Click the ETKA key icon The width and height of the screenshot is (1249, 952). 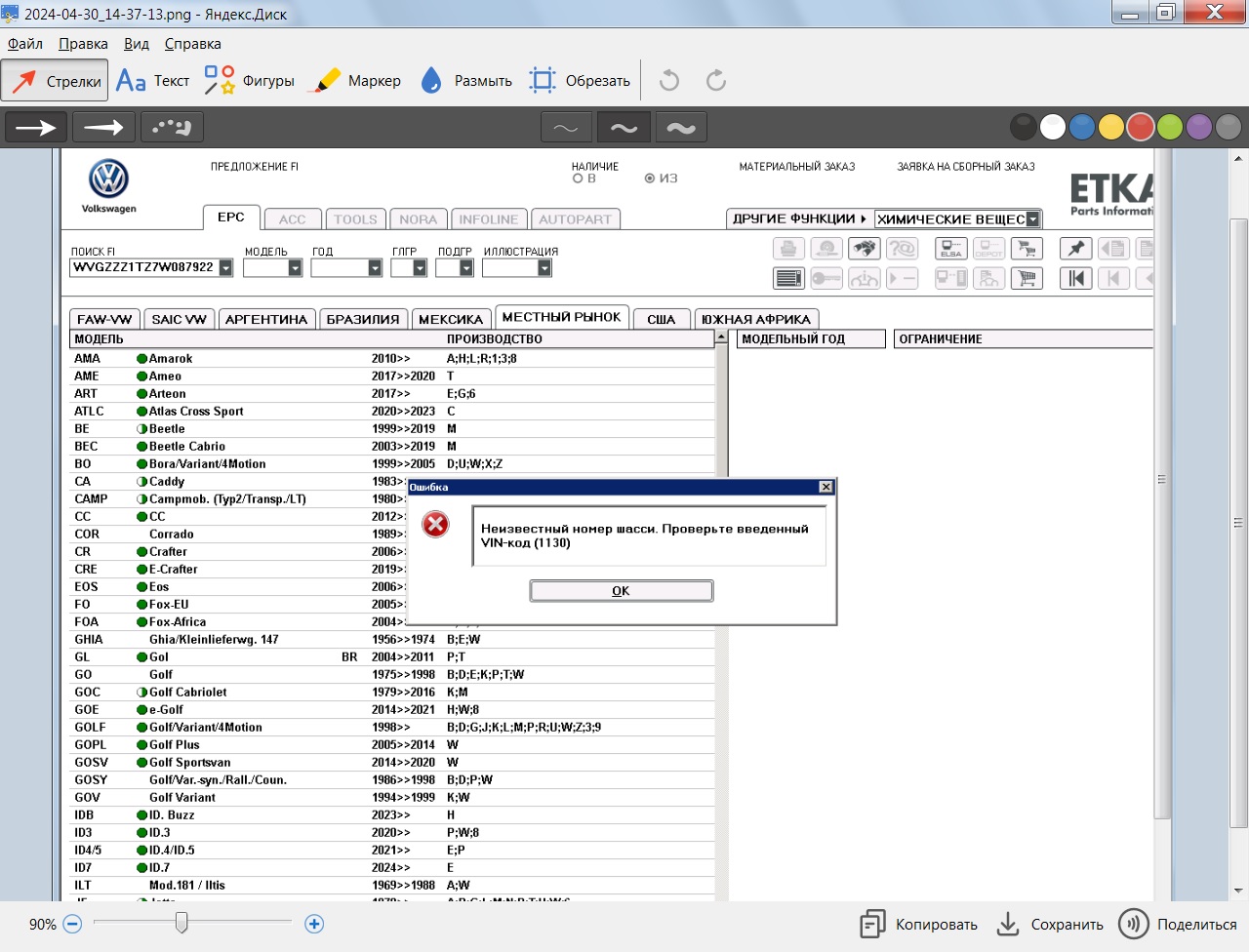coord(826,278)
